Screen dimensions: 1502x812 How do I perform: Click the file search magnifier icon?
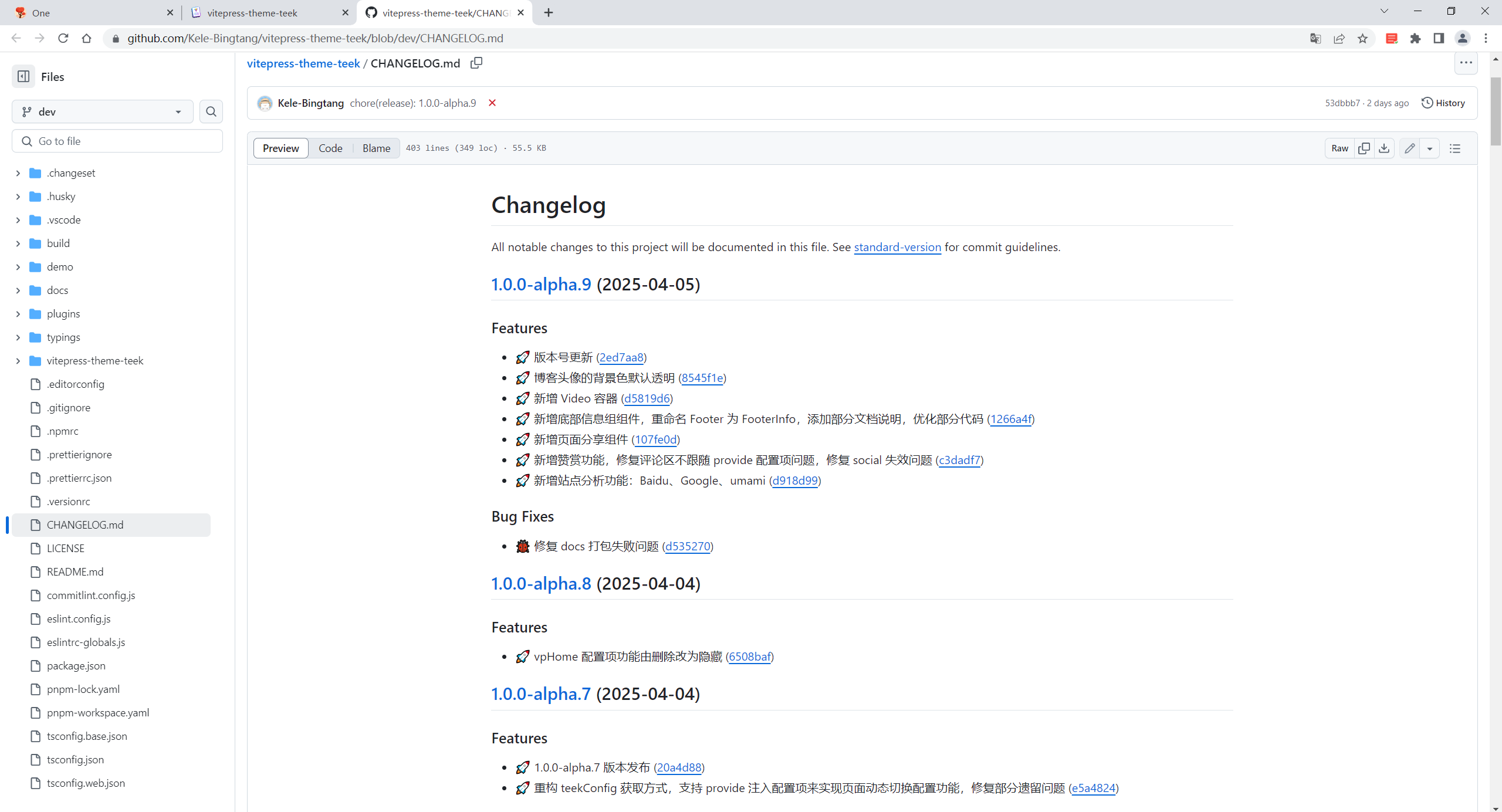[x=211, y=111]
